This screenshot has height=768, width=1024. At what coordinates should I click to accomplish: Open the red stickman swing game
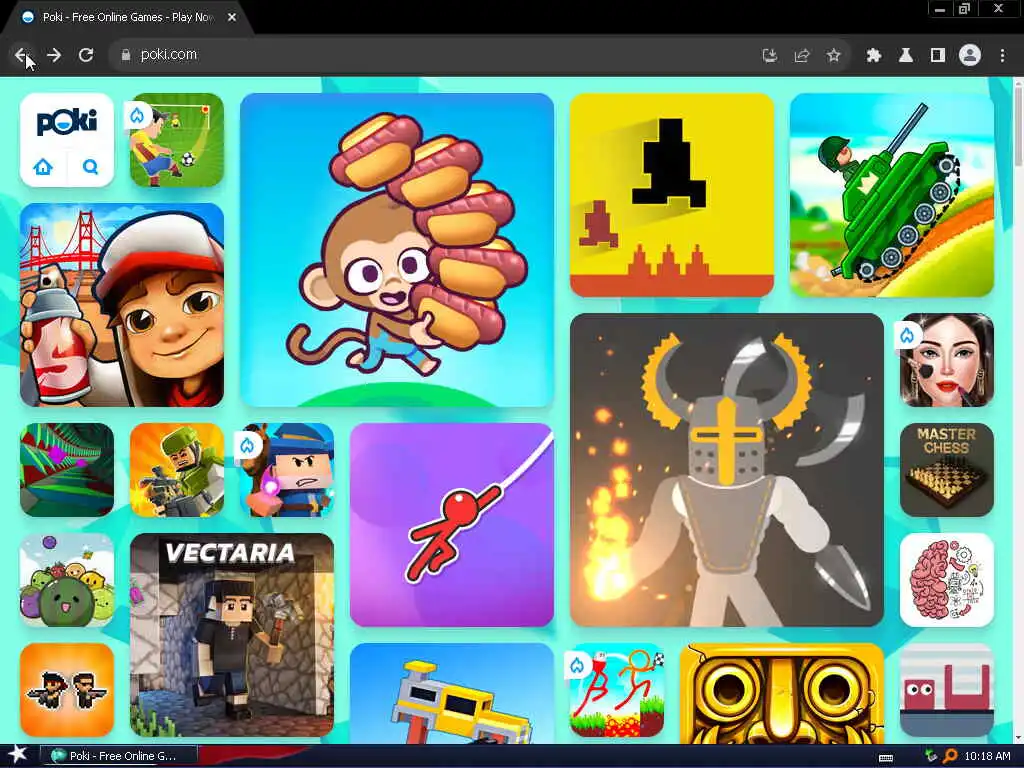click(x=452, y=525)
